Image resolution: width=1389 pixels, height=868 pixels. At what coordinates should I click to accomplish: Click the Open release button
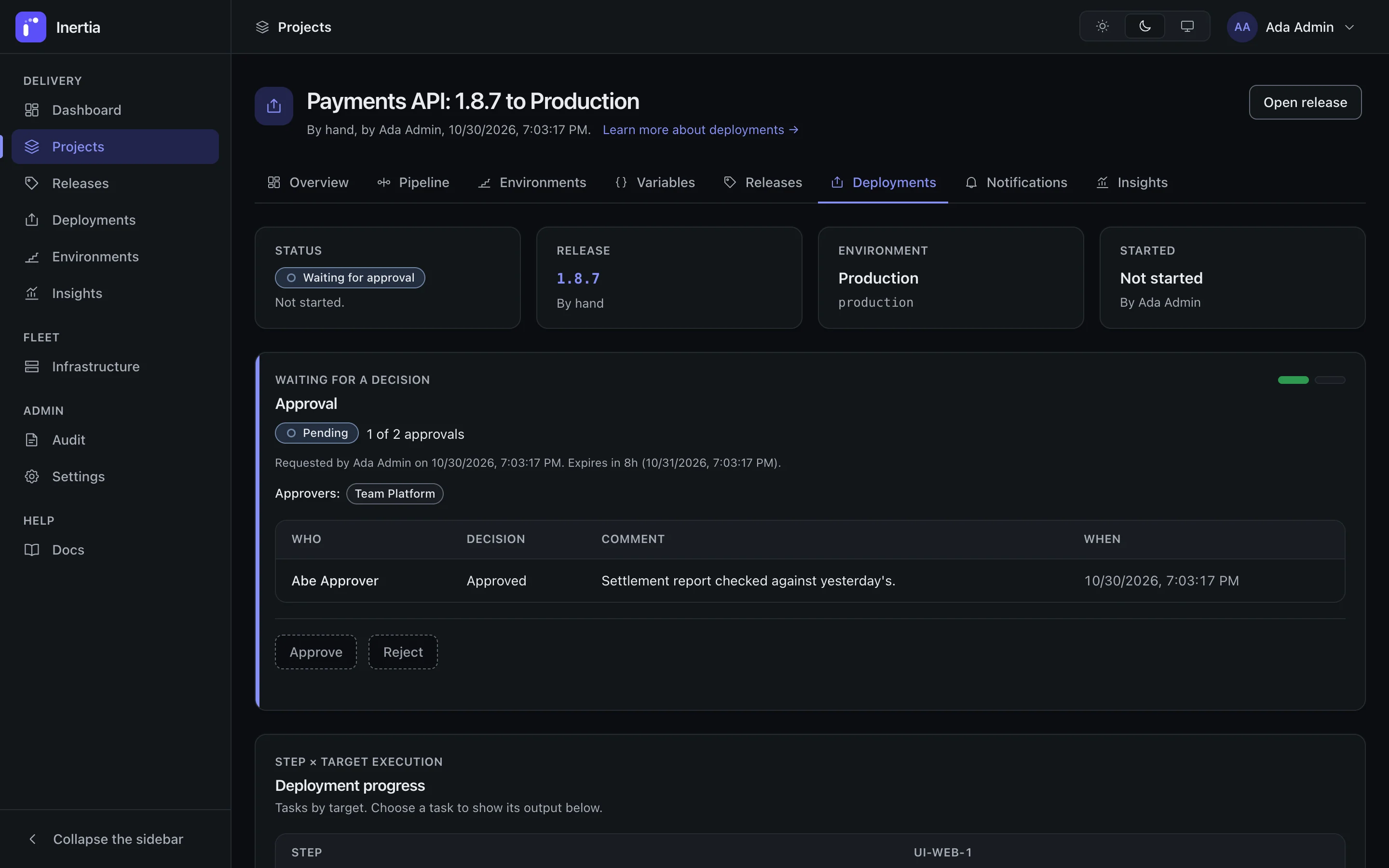pyautogui.click(x=1305, y=102)
